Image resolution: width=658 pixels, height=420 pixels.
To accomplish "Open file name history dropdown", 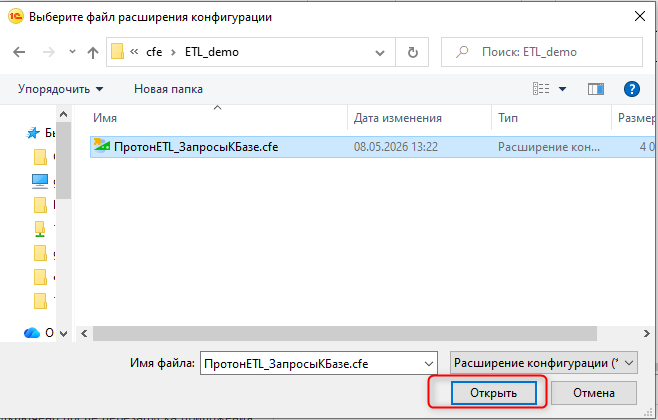I will (429, 363).
